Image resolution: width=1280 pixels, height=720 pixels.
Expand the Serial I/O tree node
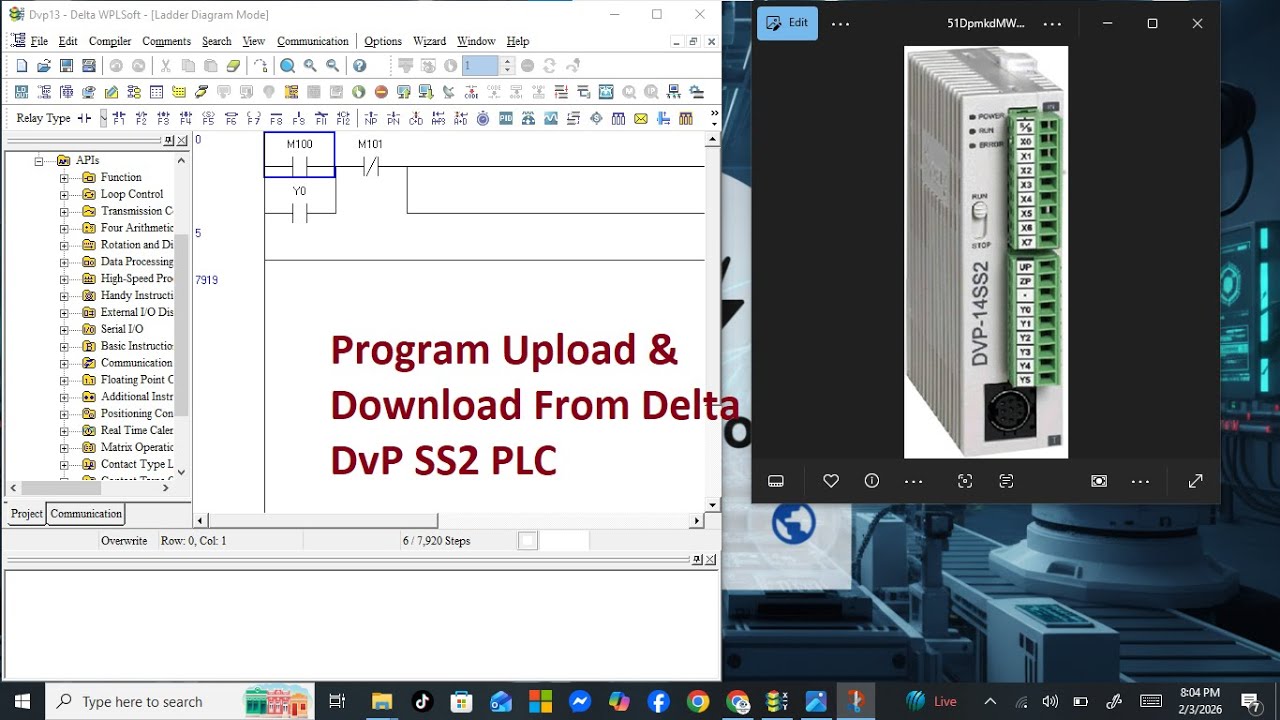[x=64, y=329]
